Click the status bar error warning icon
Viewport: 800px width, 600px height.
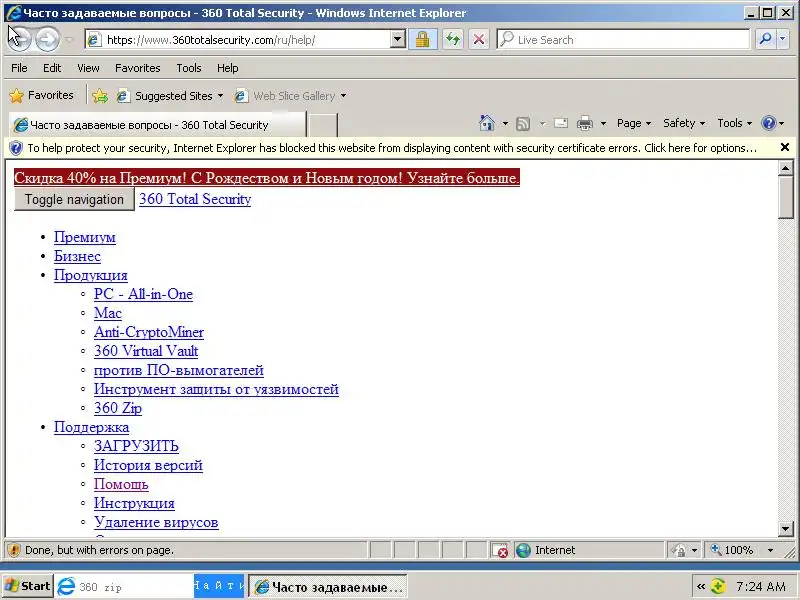14,550
